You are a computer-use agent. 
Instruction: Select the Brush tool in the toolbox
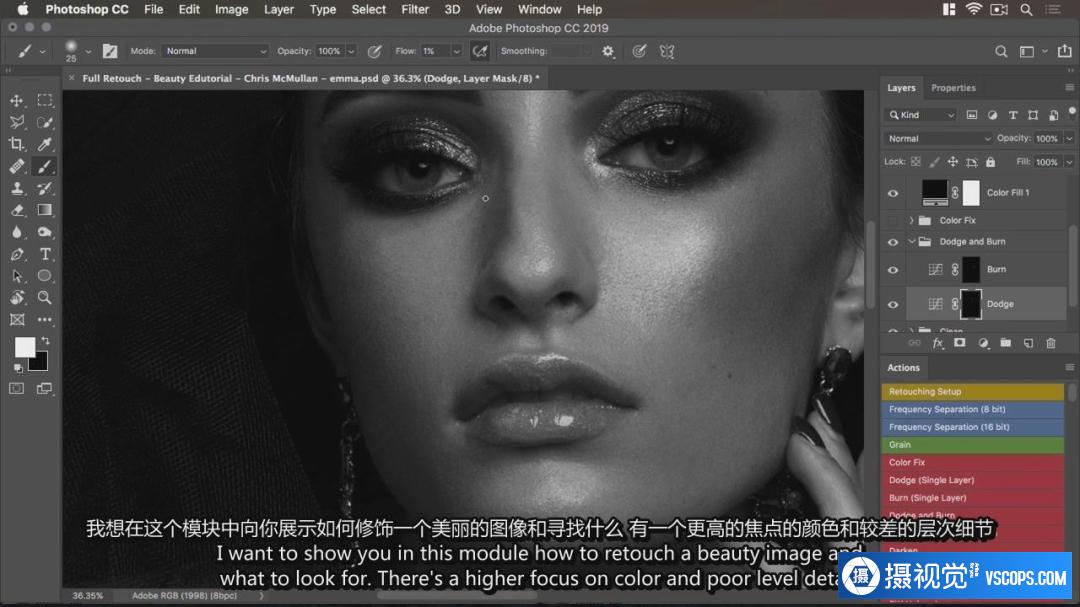point(45,166)
